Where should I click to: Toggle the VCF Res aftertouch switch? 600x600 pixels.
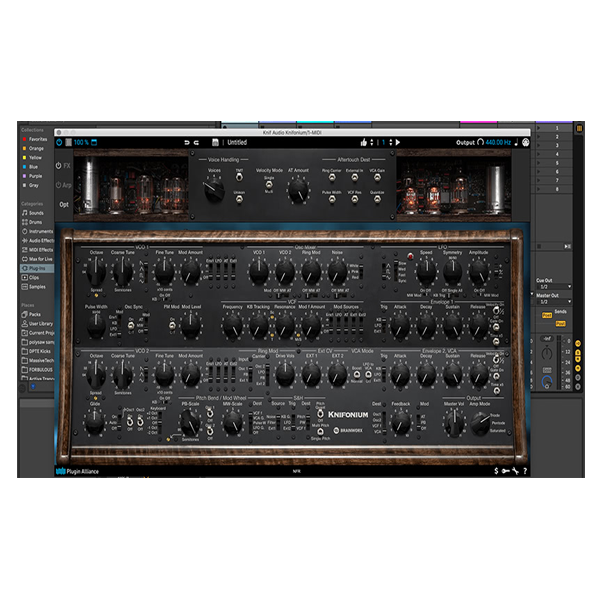pyautogui.click(x=355, y=199)
